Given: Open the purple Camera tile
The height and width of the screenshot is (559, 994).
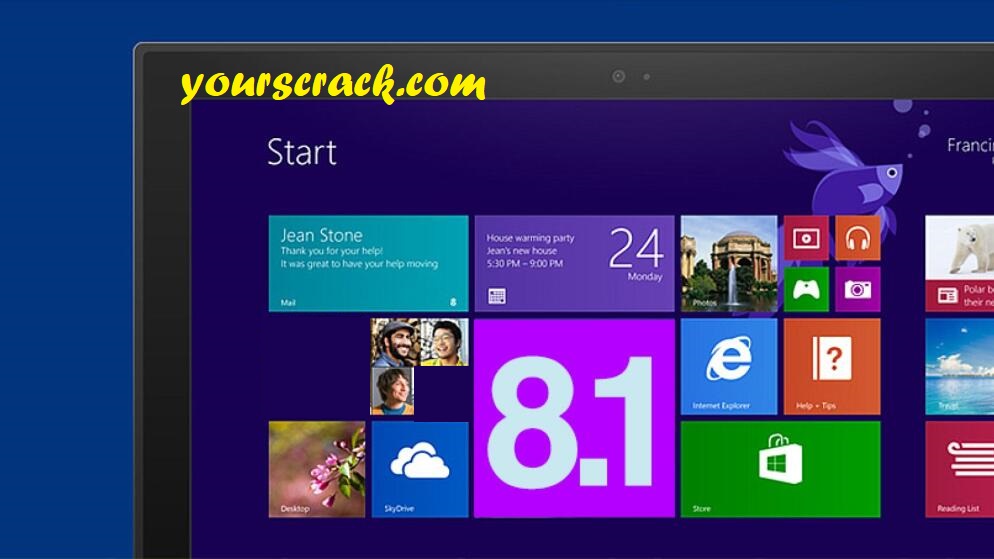Looking at the screenshot, I should click(858, 290).
